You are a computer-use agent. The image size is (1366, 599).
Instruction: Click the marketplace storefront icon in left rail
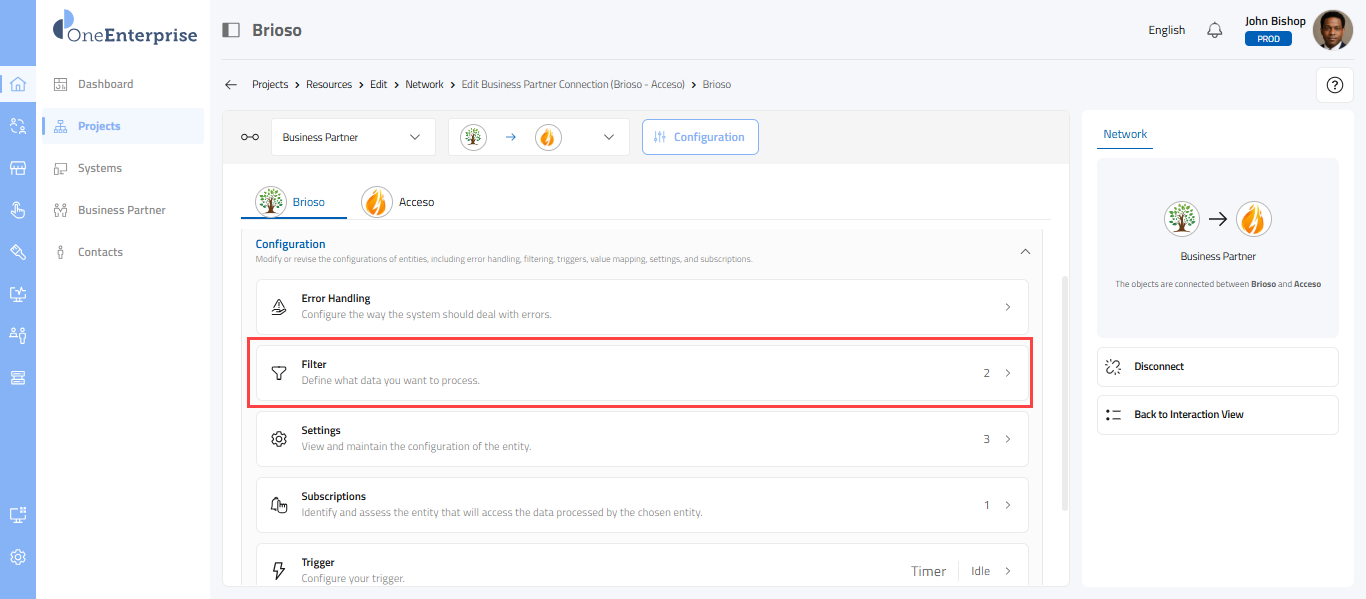point(18,168)
